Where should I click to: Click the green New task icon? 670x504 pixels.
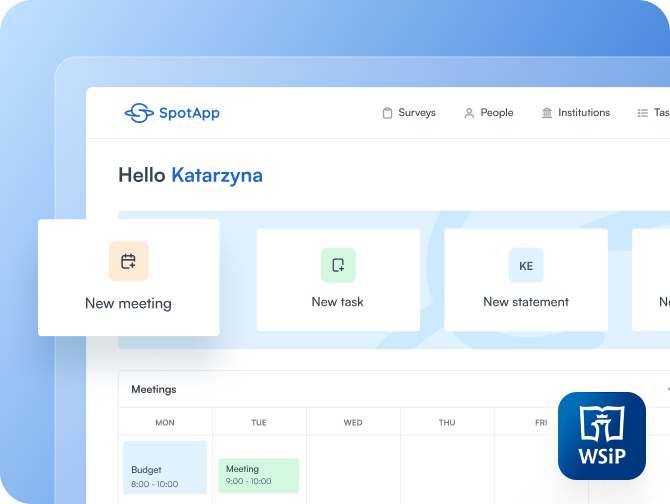[338, 265]
